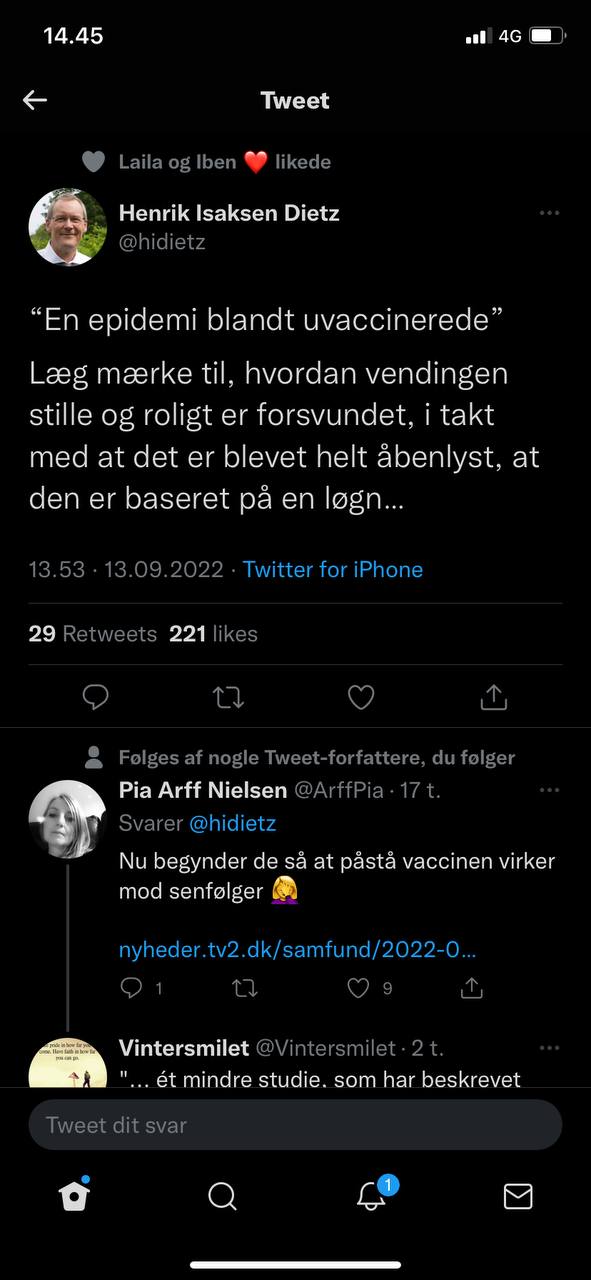
Task: Reply to Pia Arff Nielsen's comment
Action: [131, 988]
